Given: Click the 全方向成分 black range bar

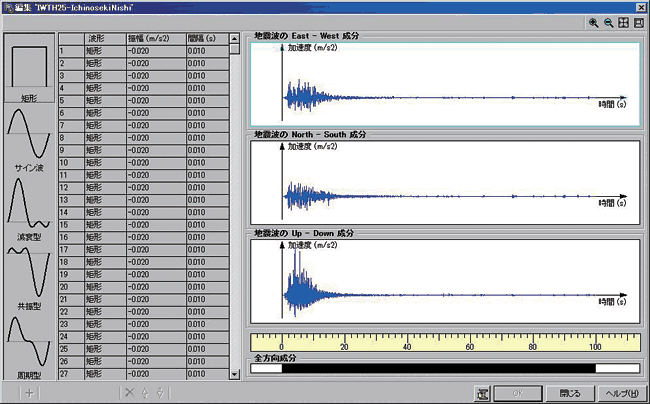Looking at the screenshot, I should (x=438, y=368).
